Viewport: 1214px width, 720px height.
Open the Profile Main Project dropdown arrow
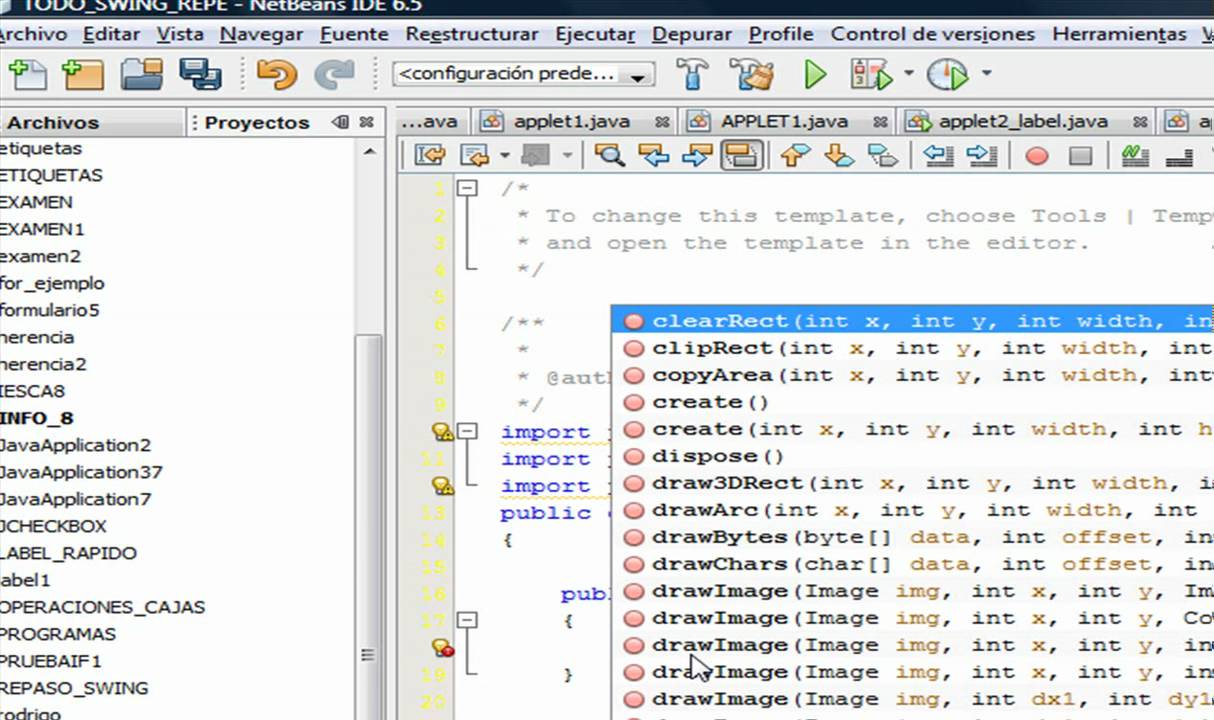986,73
